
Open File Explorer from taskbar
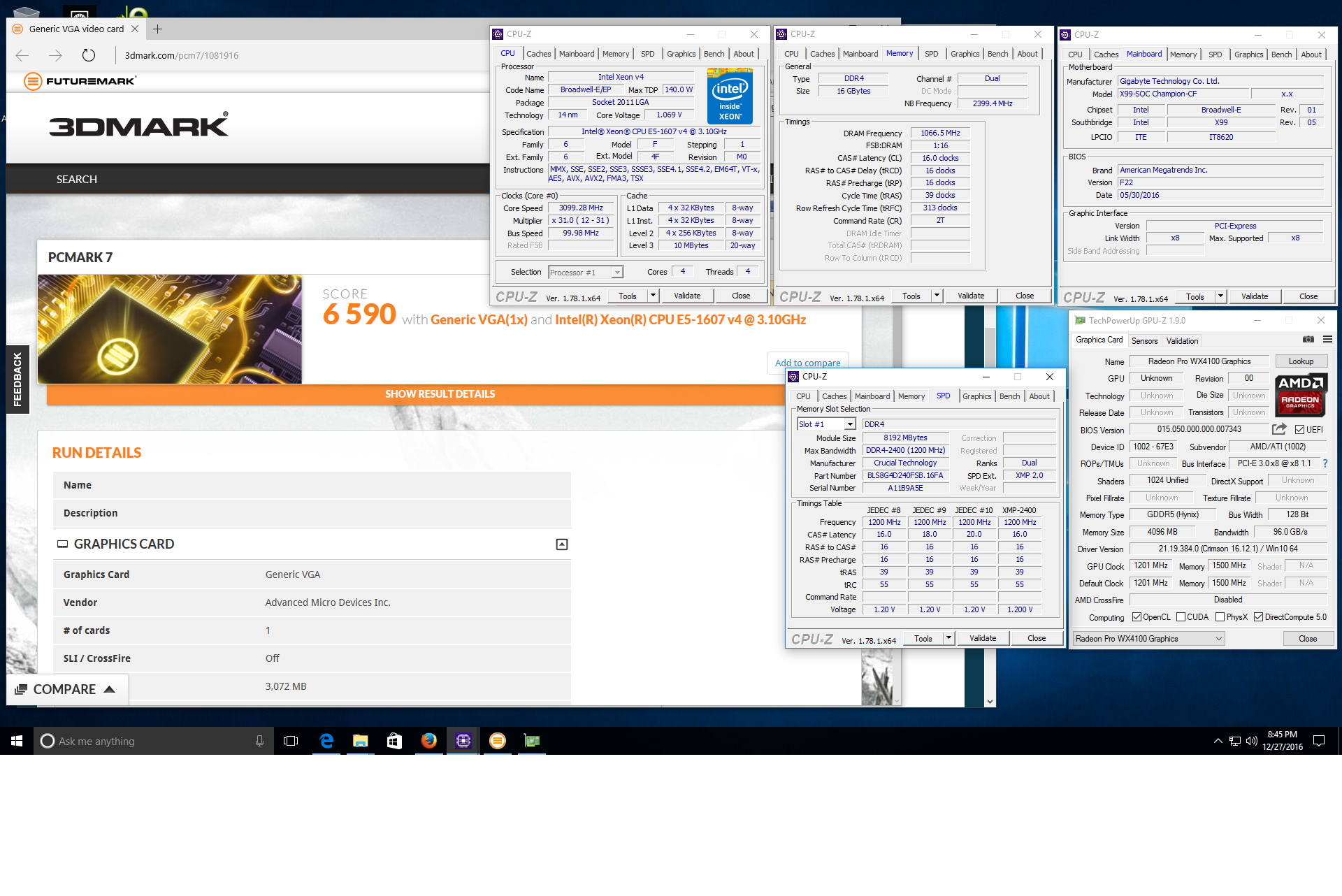tap(361, 741)
